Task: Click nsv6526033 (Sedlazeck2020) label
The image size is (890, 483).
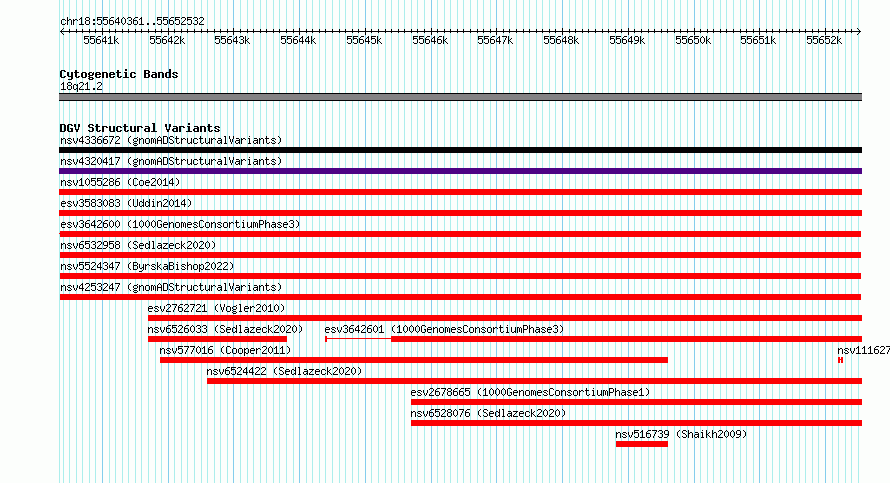Action: 225,329
